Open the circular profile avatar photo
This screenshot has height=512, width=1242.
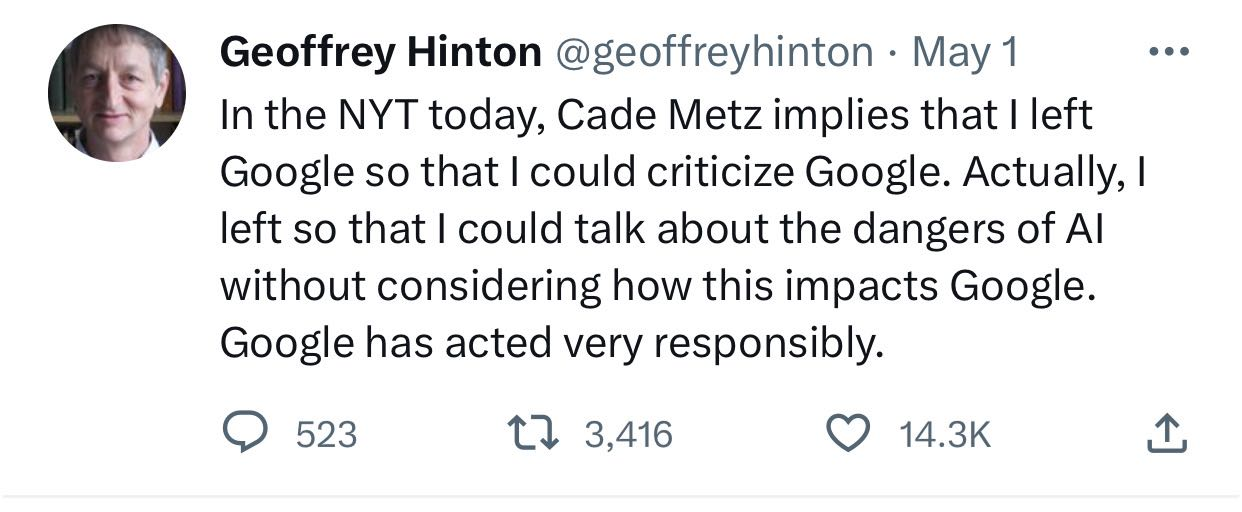[117, 93]
